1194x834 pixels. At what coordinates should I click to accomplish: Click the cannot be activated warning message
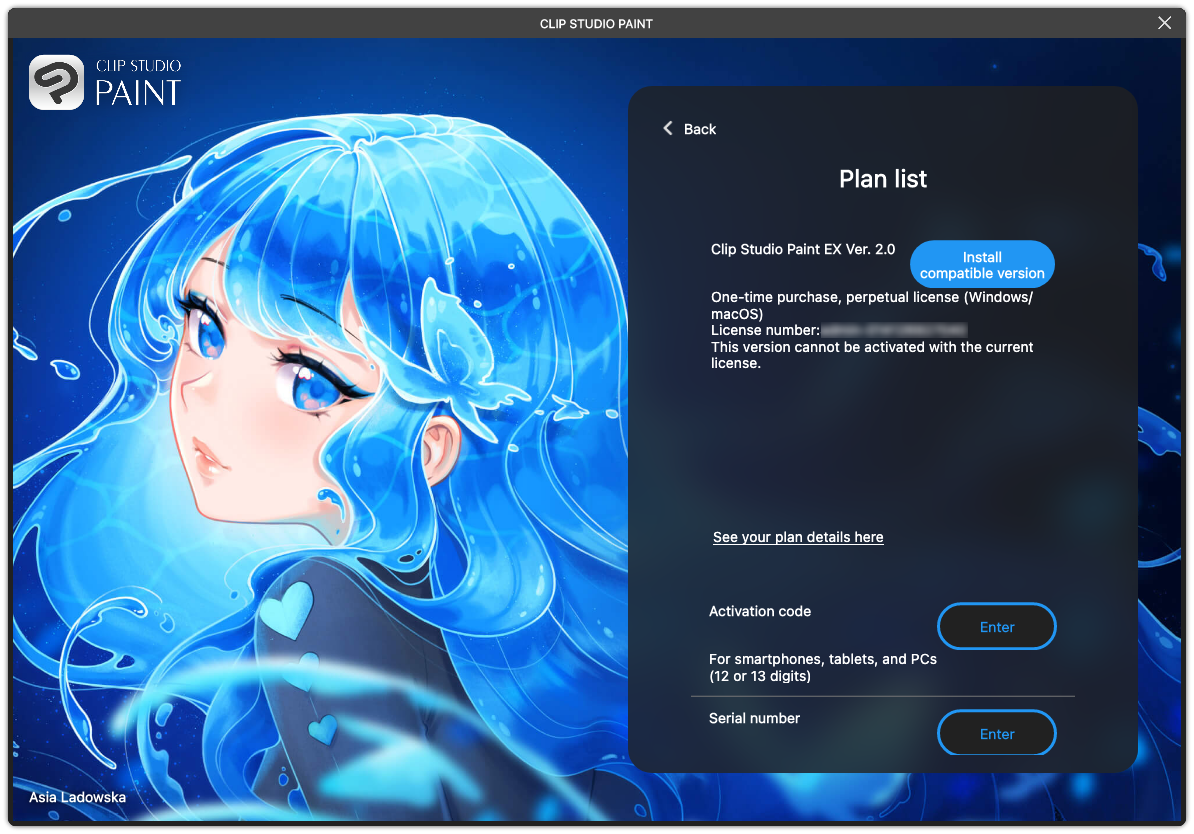tap(871, 355)
